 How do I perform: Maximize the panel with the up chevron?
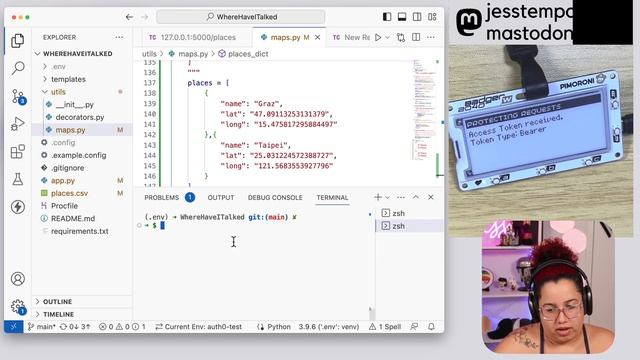pyautogui.click(x=416, y=197)
